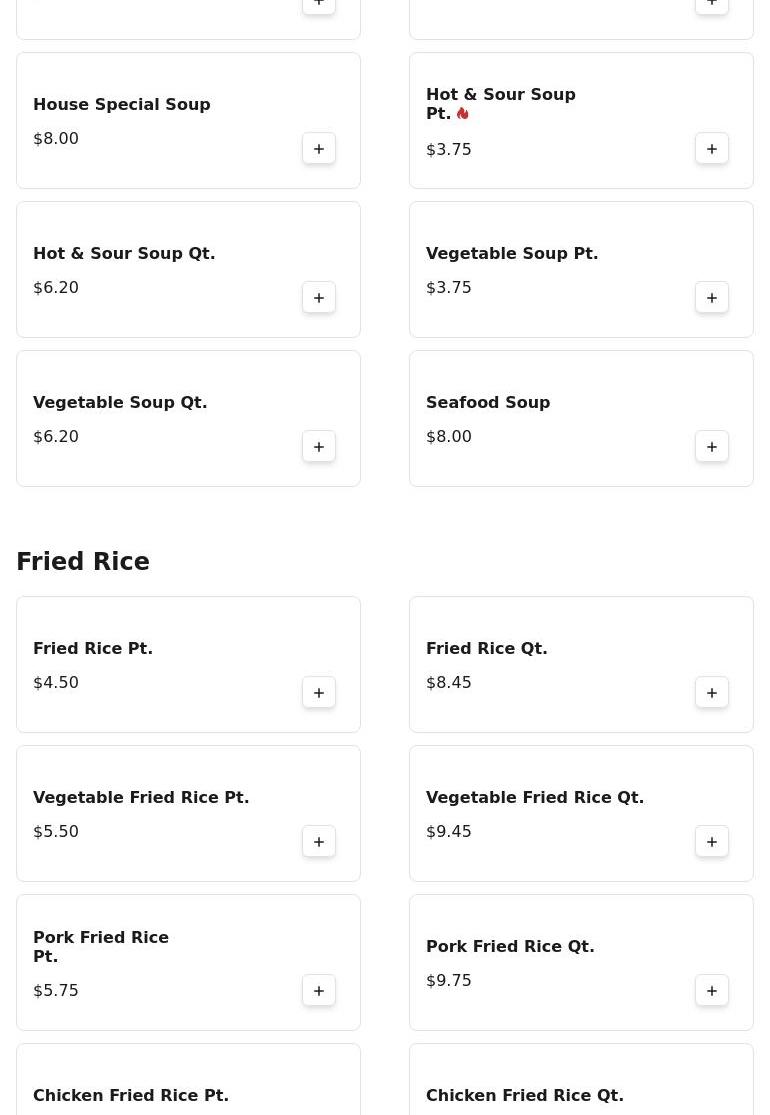The height and width of the screenshot is (1115, 770).
Task: Add Fried Rice Pt. to cart
Action: 319,693
